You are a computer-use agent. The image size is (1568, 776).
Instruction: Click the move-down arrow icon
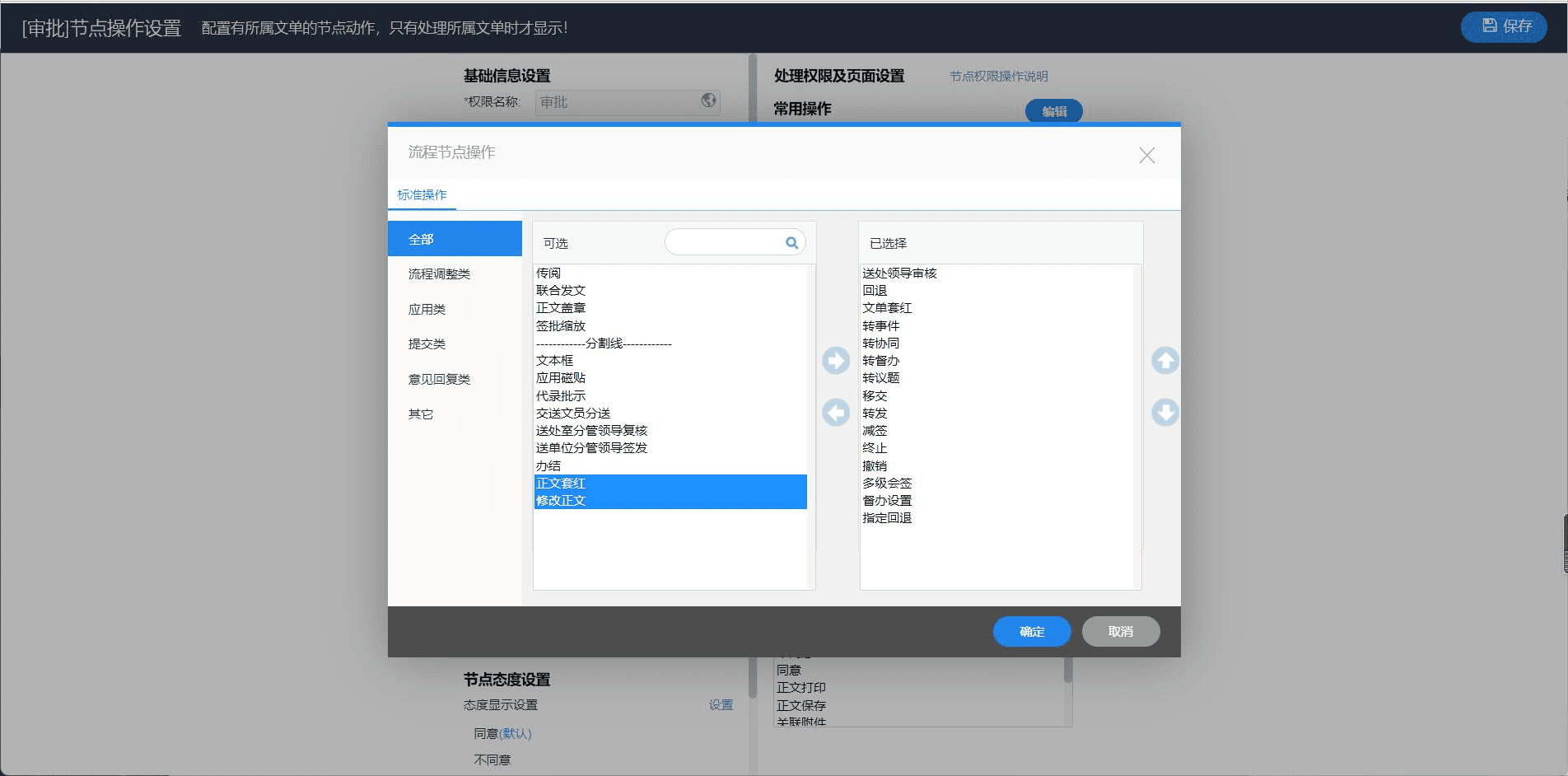(x=1165, y=413)
